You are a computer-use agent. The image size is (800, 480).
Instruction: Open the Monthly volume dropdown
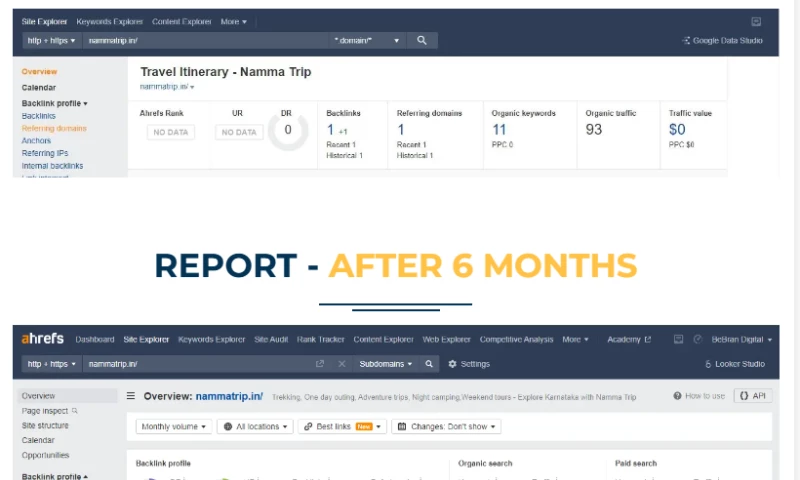(174, 426)
